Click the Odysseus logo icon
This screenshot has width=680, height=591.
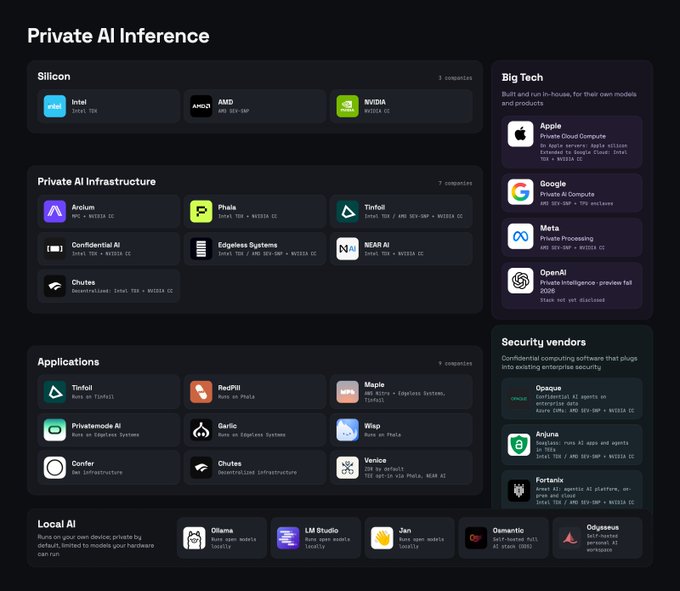point(570,538)
